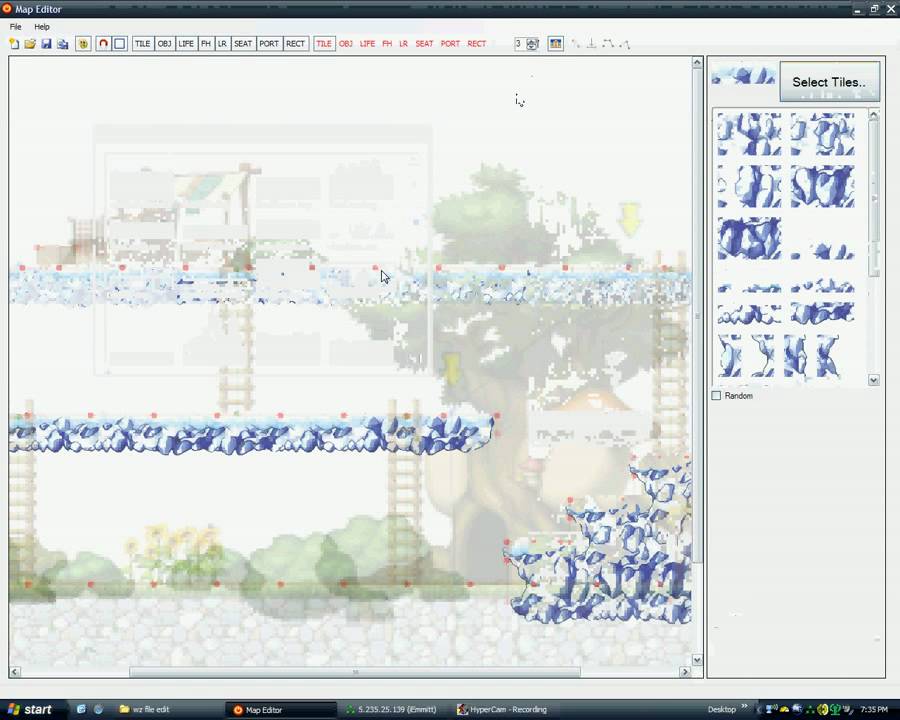Viewport: 900px width, 720px height.
Task: Enable black SEAT edit mode
Action: [x=243, y=44]
